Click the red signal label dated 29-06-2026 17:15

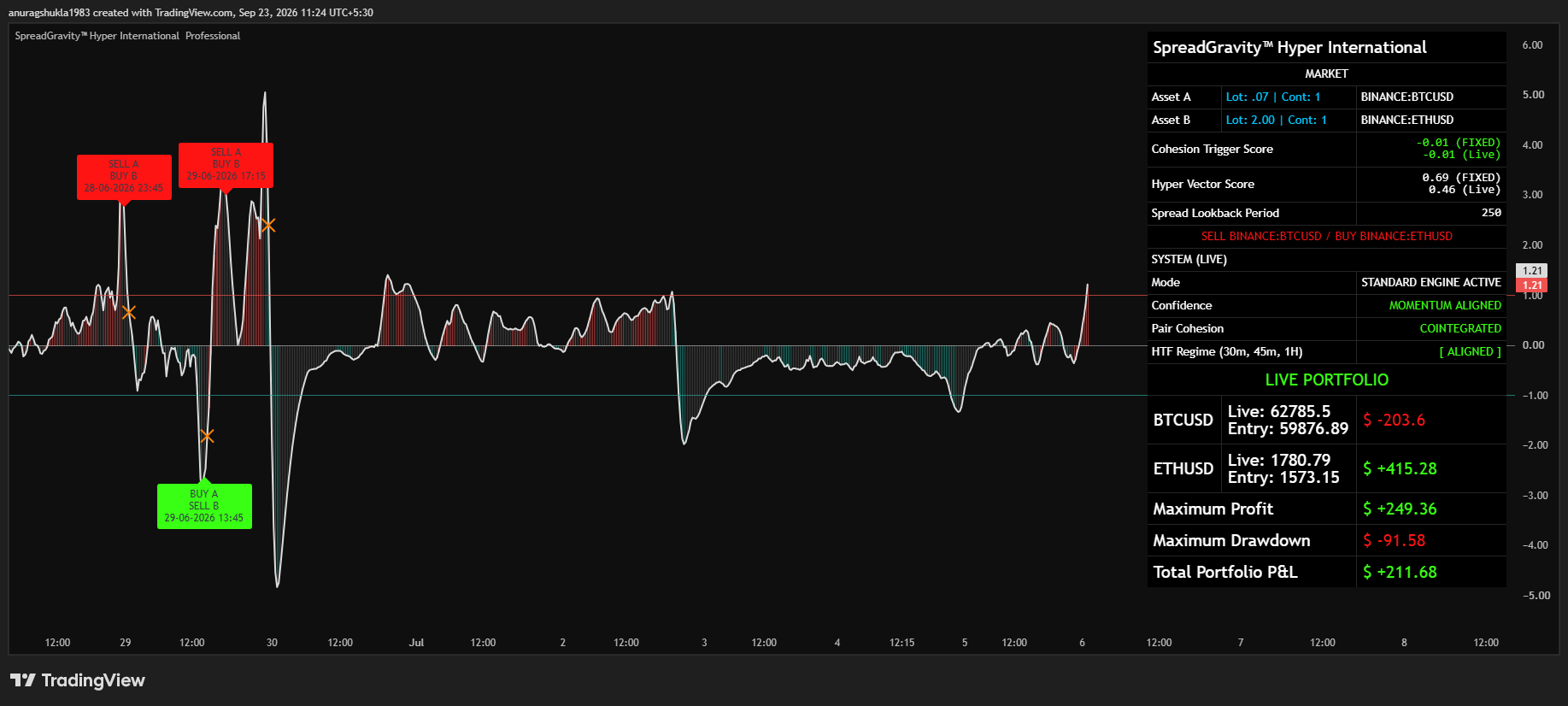(226, 165)
